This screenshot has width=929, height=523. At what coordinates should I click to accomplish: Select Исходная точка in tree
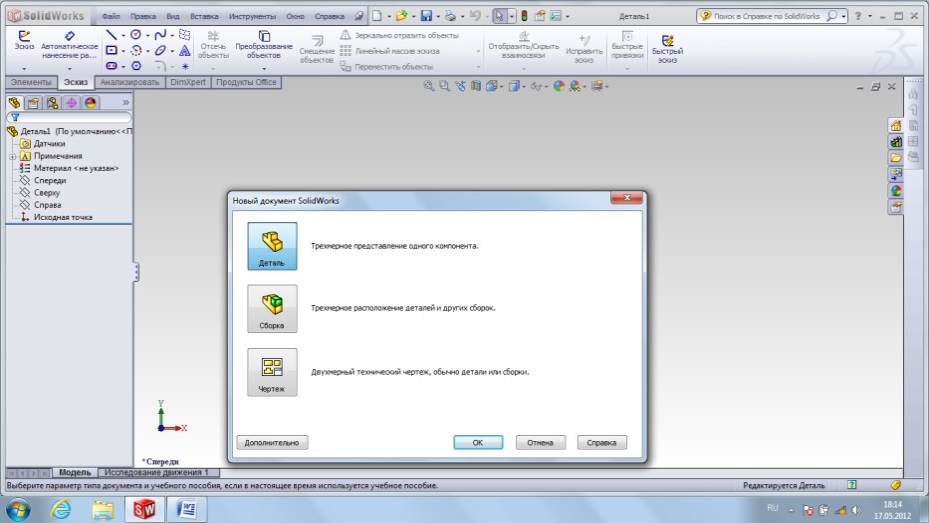63,217
